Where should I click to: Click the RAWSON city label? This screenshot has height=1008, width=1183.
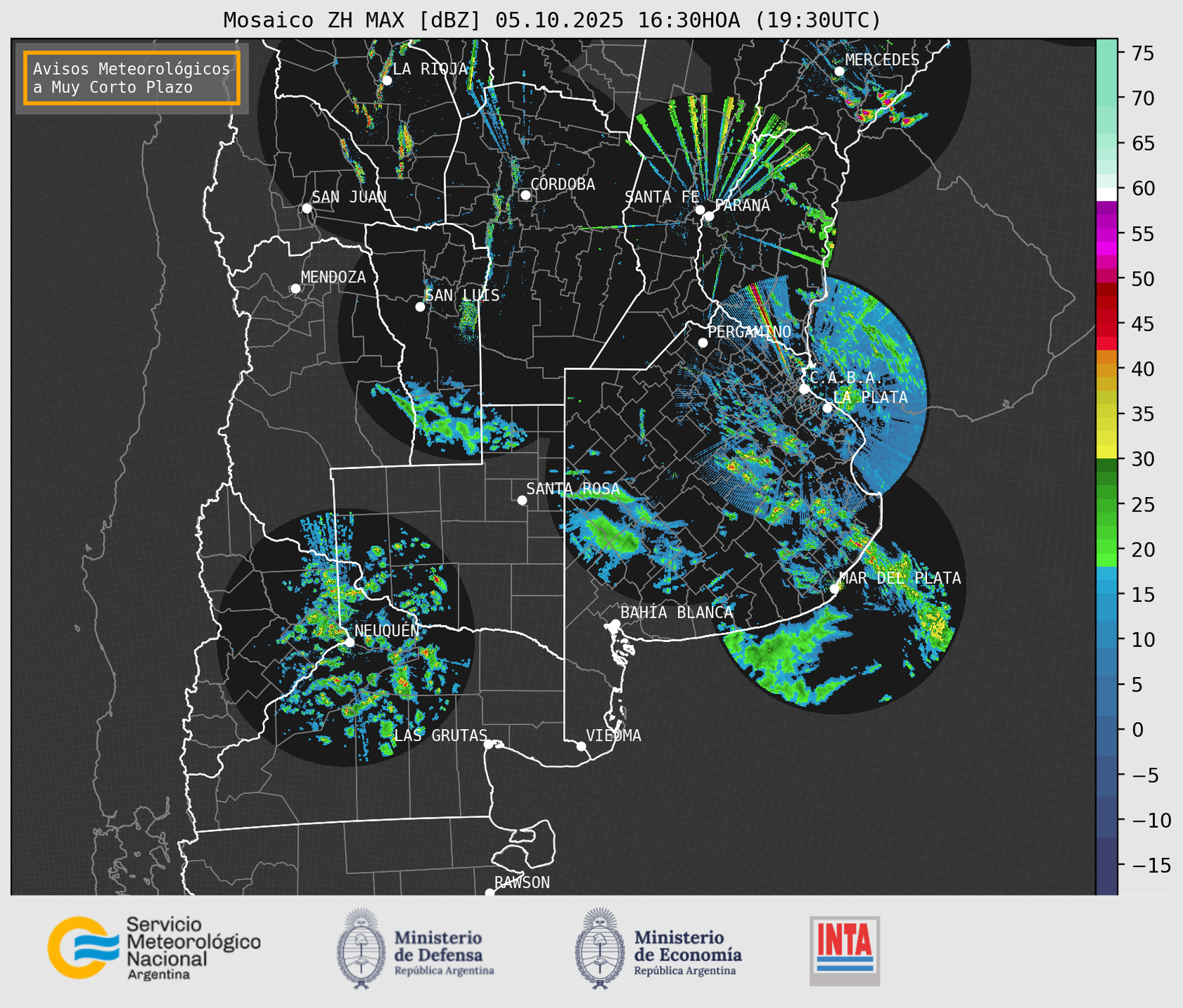point(522,883)
